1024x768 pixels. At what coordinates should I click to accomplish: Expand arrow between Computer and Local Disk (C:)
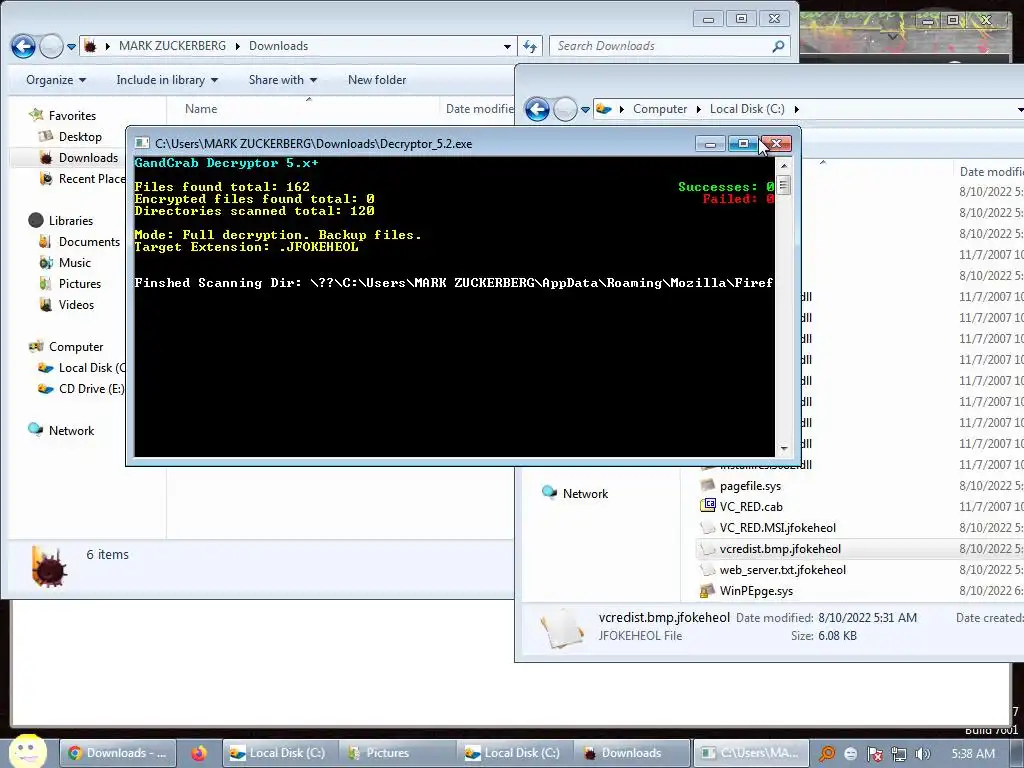pos(699,109)
